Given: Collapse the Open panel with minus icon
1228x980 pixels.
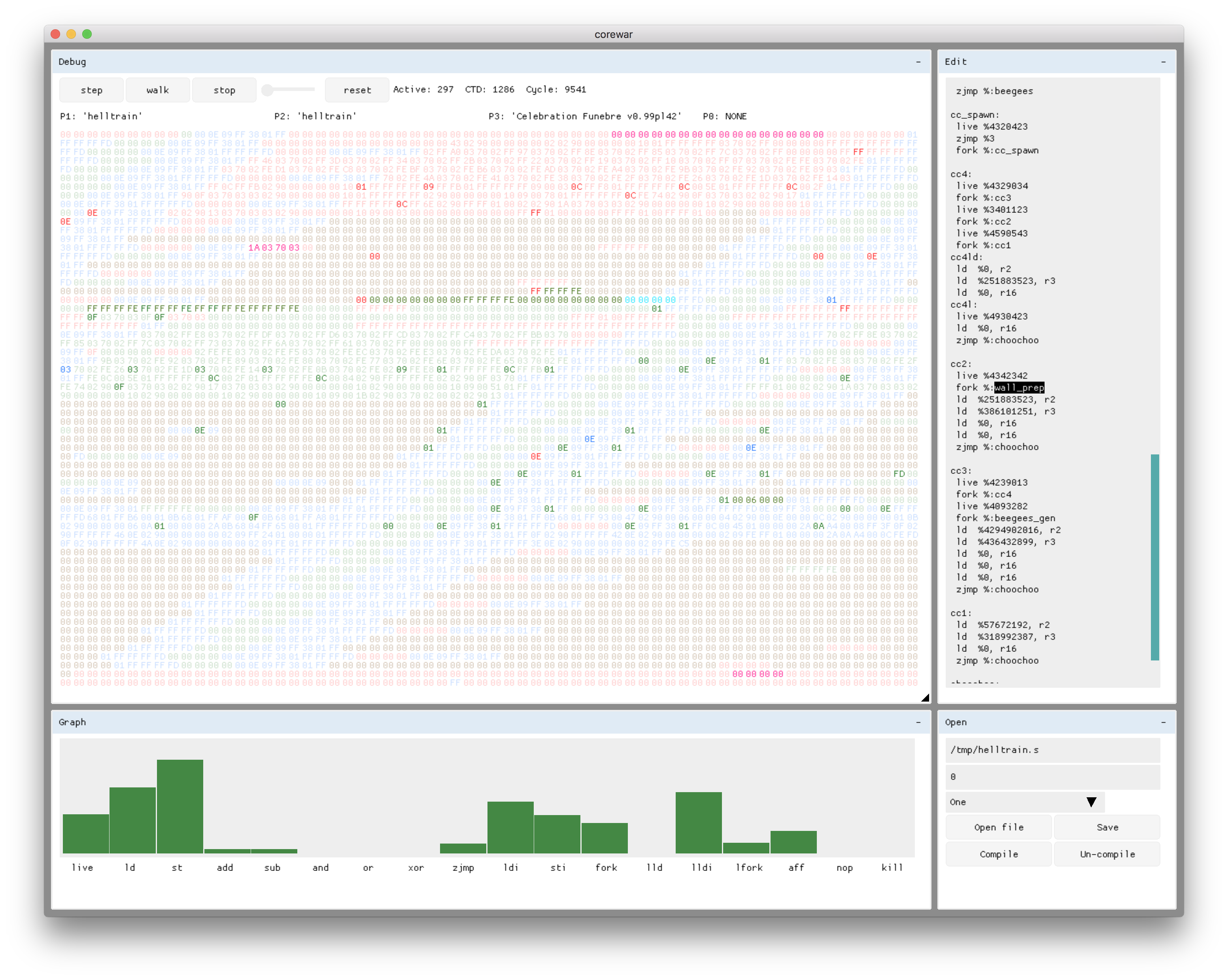Looking at the screenshot, I should (x=1163, y=722).
